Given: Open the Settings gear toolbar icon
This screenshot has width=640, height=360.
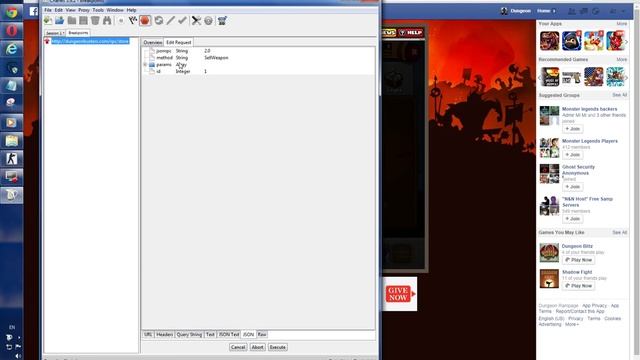Looking at the screenshot, I should 209,20.
